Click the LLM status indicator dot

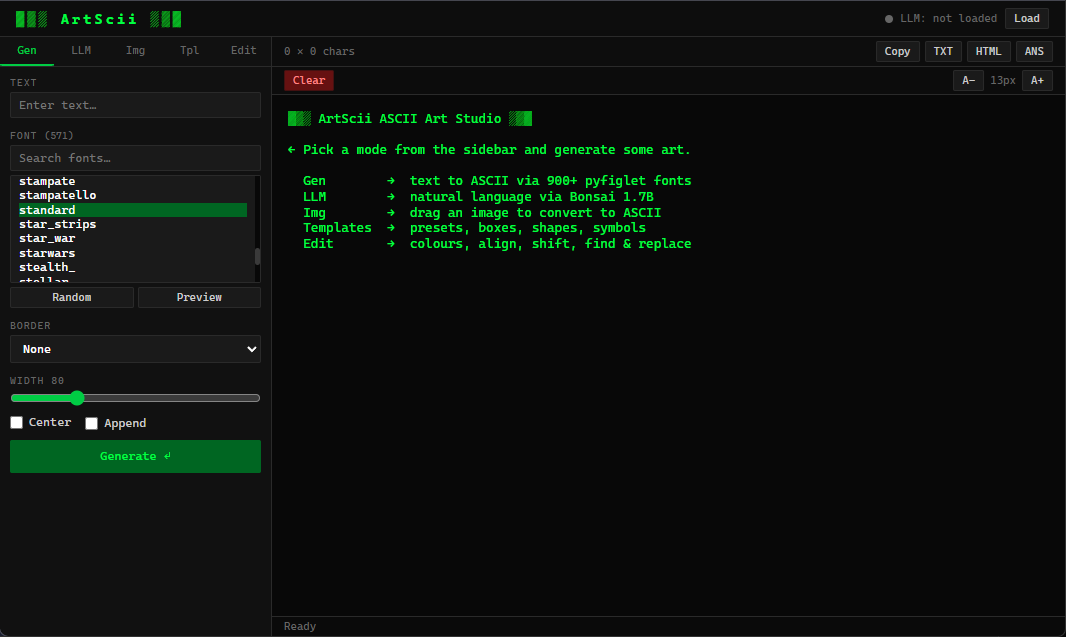pos(889,19)
